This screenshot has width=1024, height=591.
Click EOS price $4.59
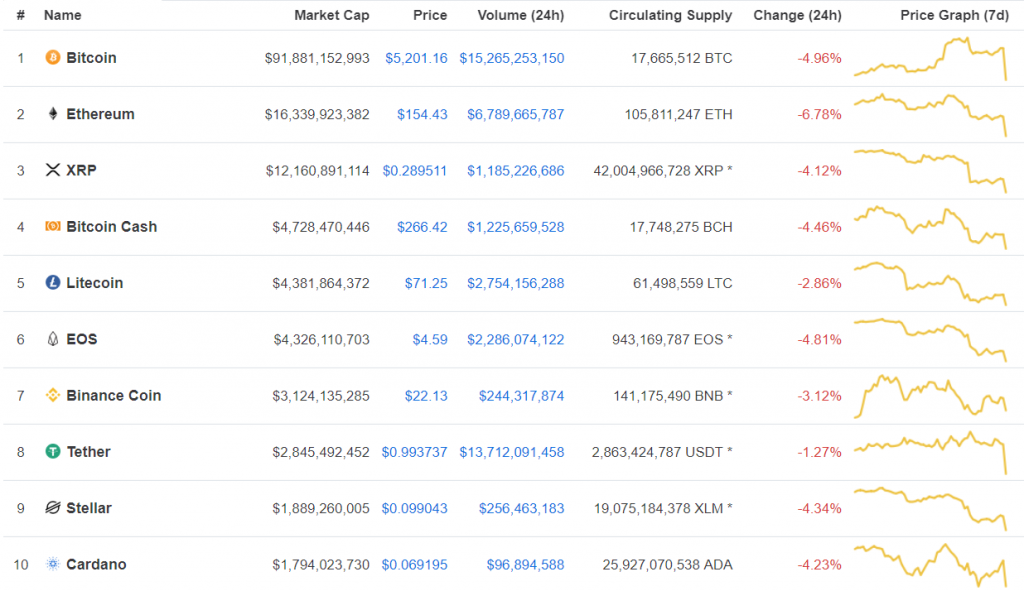(x=430, y=339)
